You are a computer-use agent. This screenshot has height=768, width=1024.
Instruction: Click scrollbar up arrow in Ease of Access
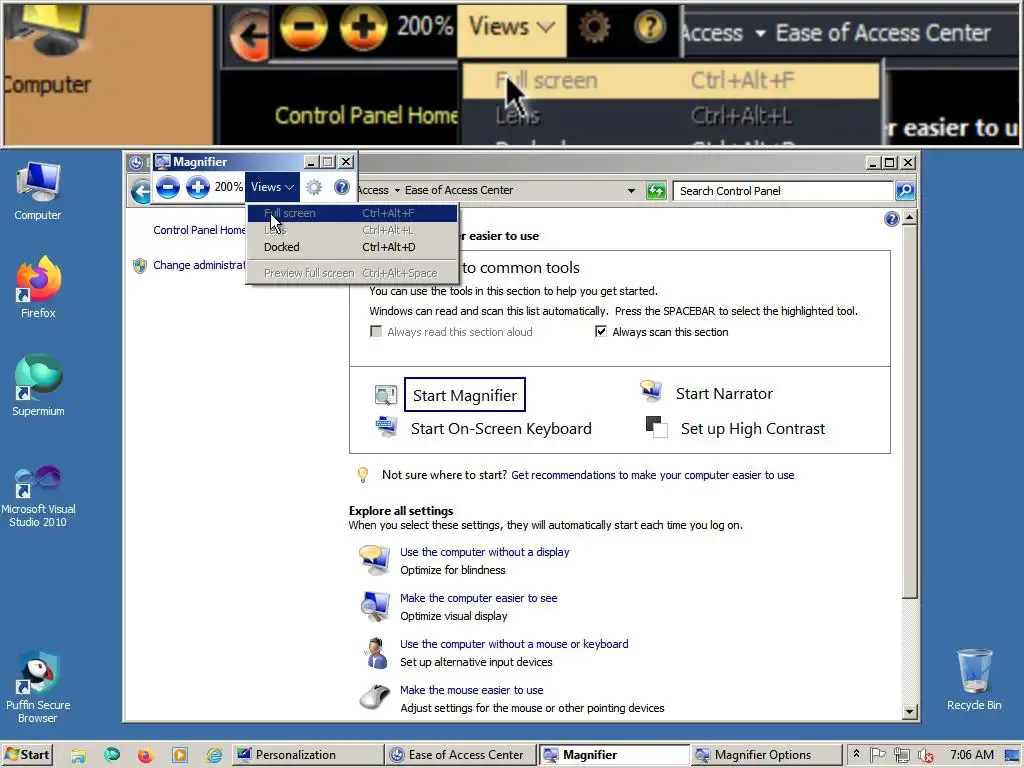(x=909, y=218)
